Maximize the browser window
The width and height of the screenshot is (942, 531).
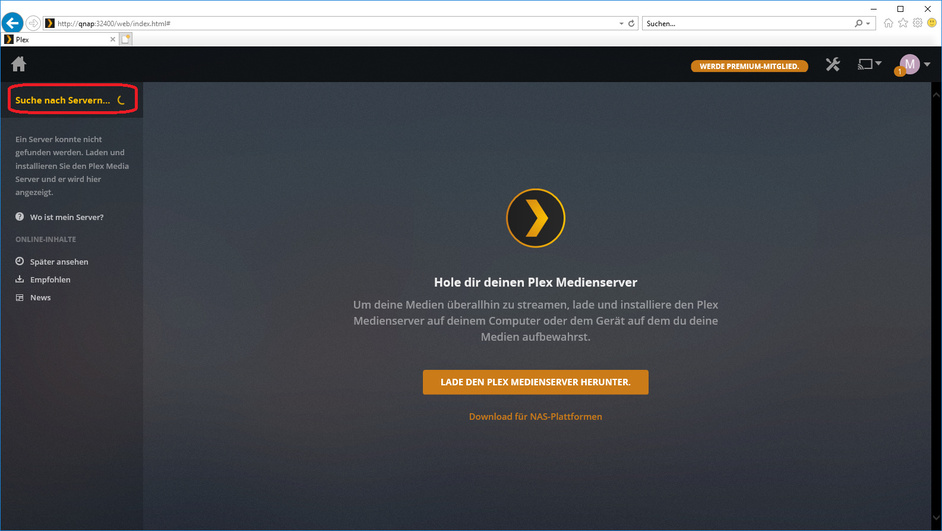click(900, 8)
